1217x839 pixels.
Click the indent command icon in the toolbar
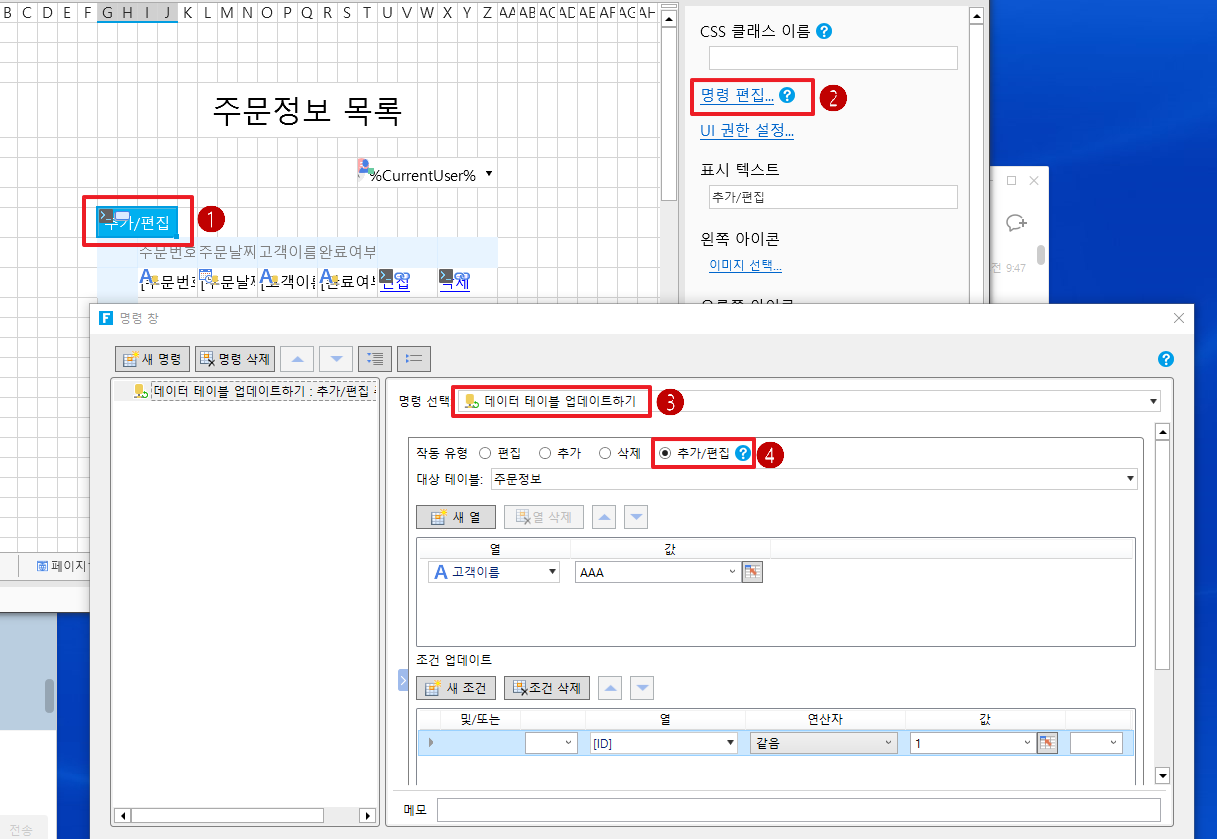[374, 359]
